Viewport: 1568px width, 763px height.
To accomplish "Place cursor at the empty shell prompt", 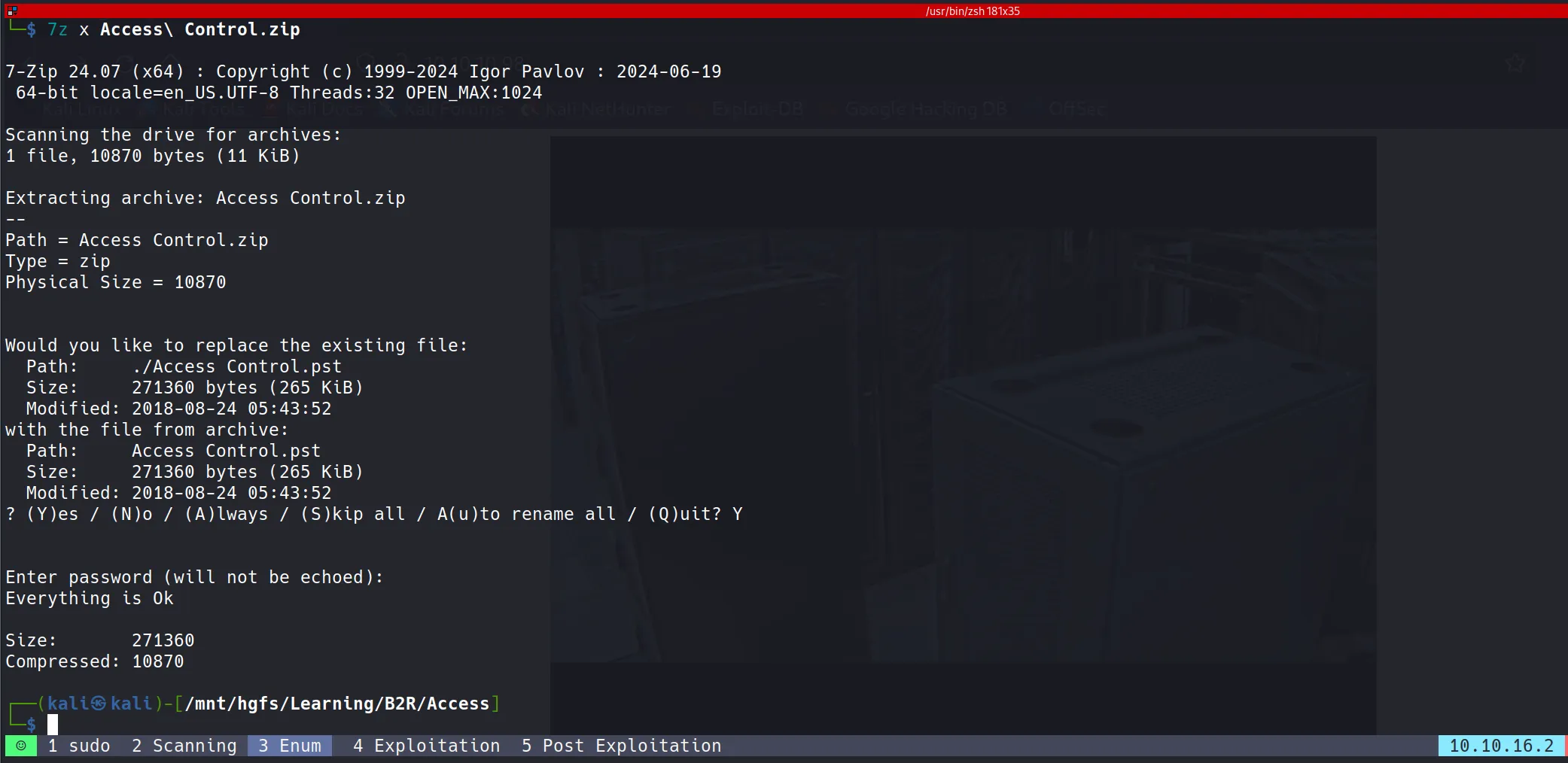I will [53, 725].
